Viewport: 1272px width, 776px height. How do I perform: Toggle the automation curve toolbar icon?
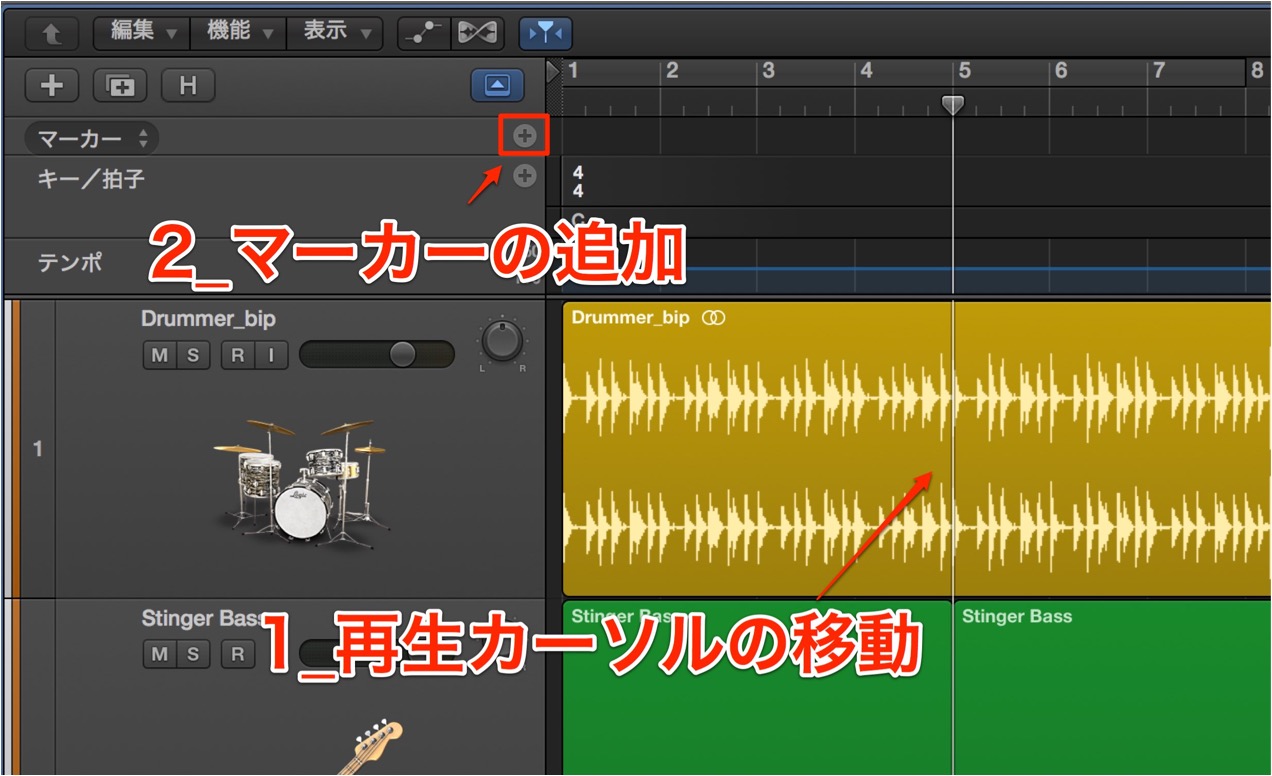pyautogui.click(x=424, y=33)
